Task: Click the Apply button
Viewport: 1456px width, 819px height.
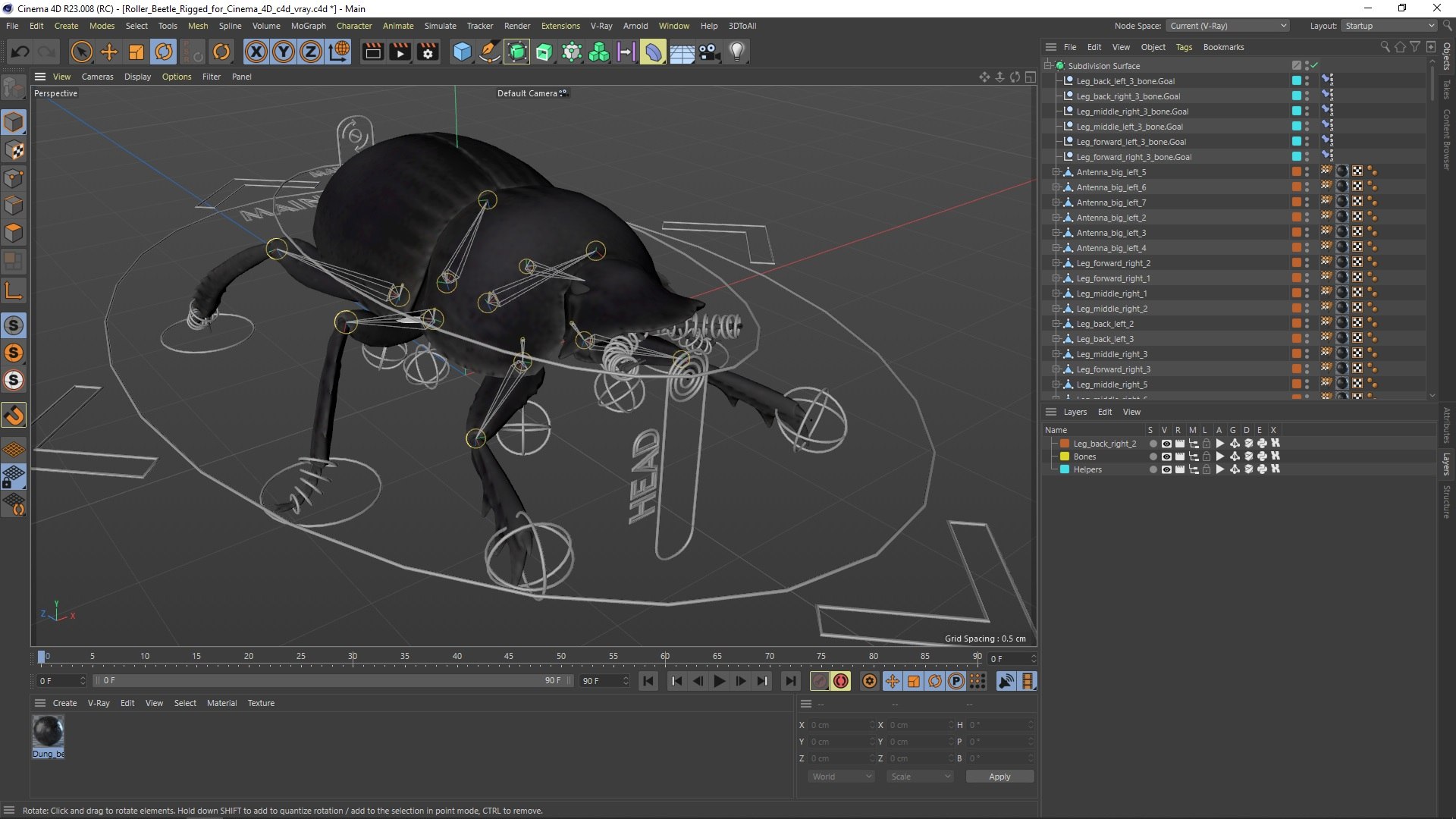Action: click(999, 777)
